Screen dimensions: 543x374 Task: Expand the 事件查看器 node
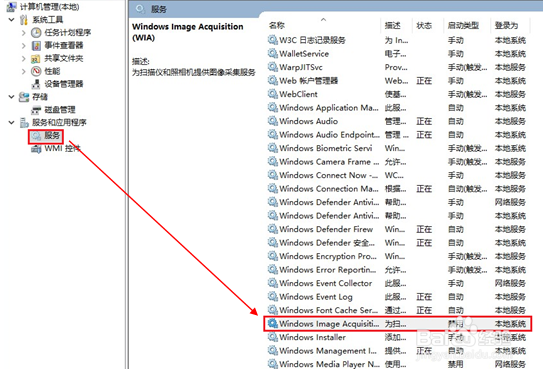(24, 45)
